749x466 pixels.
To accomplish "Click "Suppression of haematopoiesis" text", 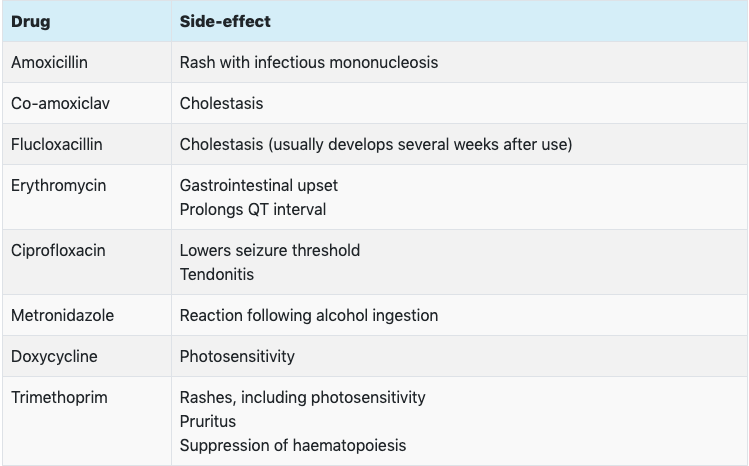I will pyautogui.click(x=293, y=445).
